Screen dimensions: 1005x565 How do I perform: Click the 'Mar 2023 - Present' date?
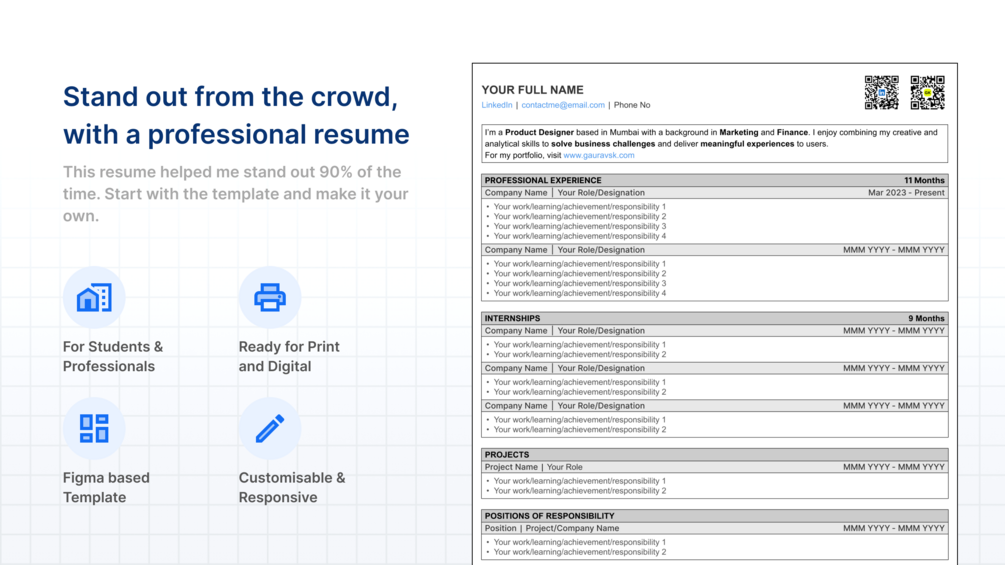point(906,193)
